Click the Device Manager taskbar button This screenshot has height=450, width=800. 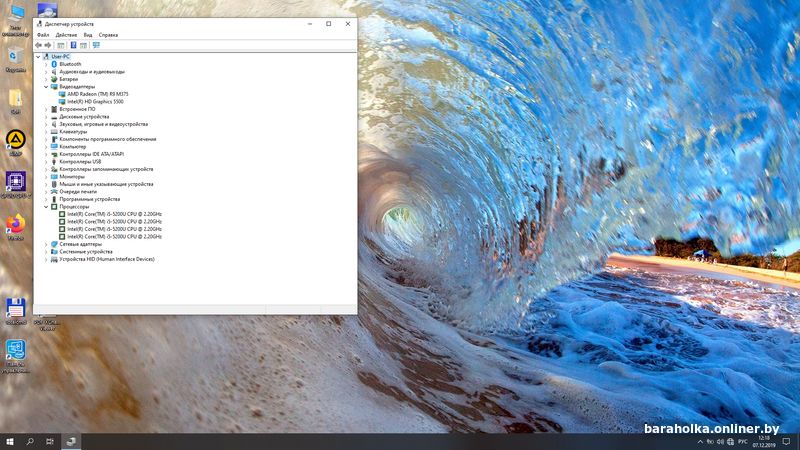pos(71,441)
